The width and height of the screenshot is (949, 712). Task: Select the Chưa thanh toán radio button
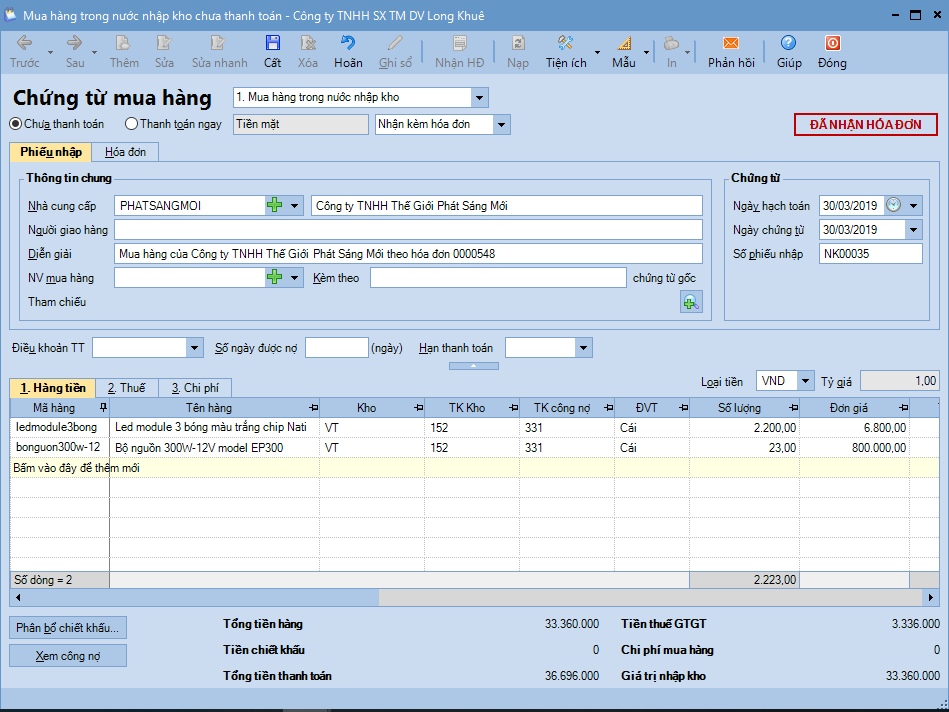[x=16, y=124]
